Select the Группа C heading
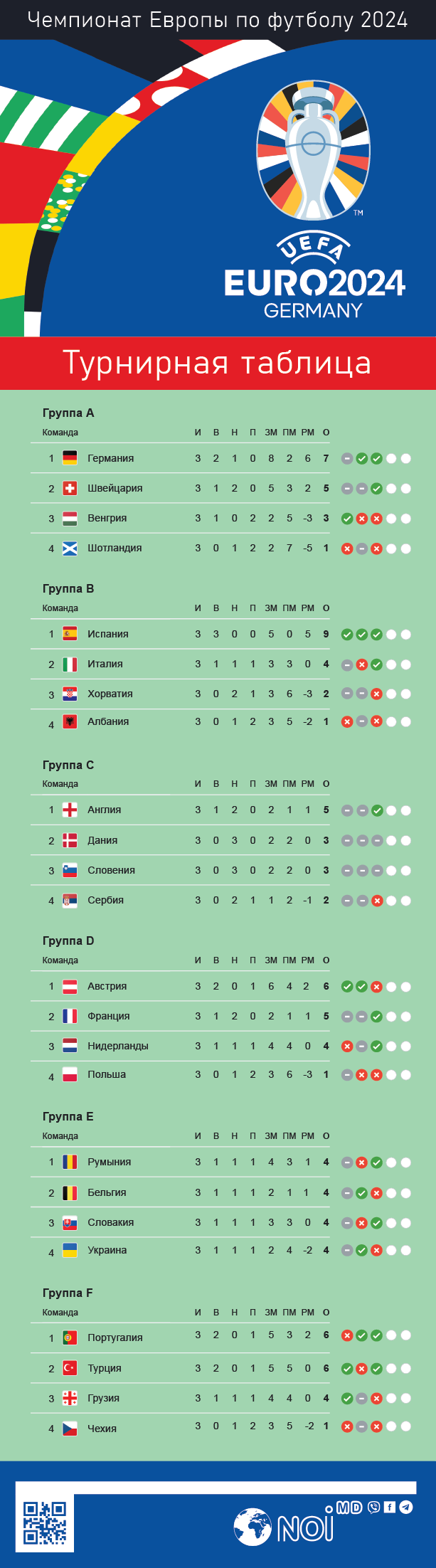This screenshot has height=1568, width=436. click(x=68, y=765)
